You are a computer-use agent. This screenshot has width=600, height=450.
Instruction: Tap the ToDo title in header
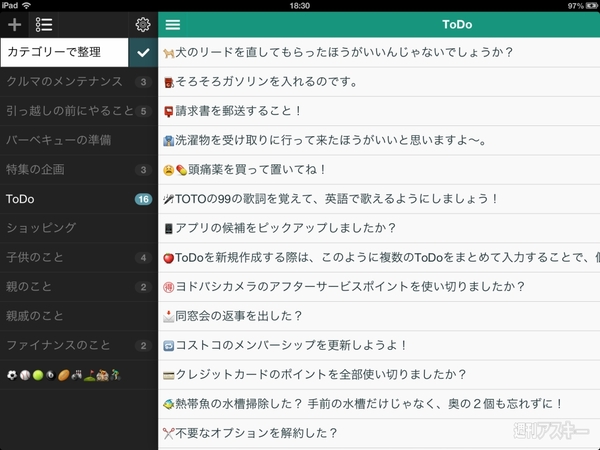pyautogui.click(x=457, y=24)
